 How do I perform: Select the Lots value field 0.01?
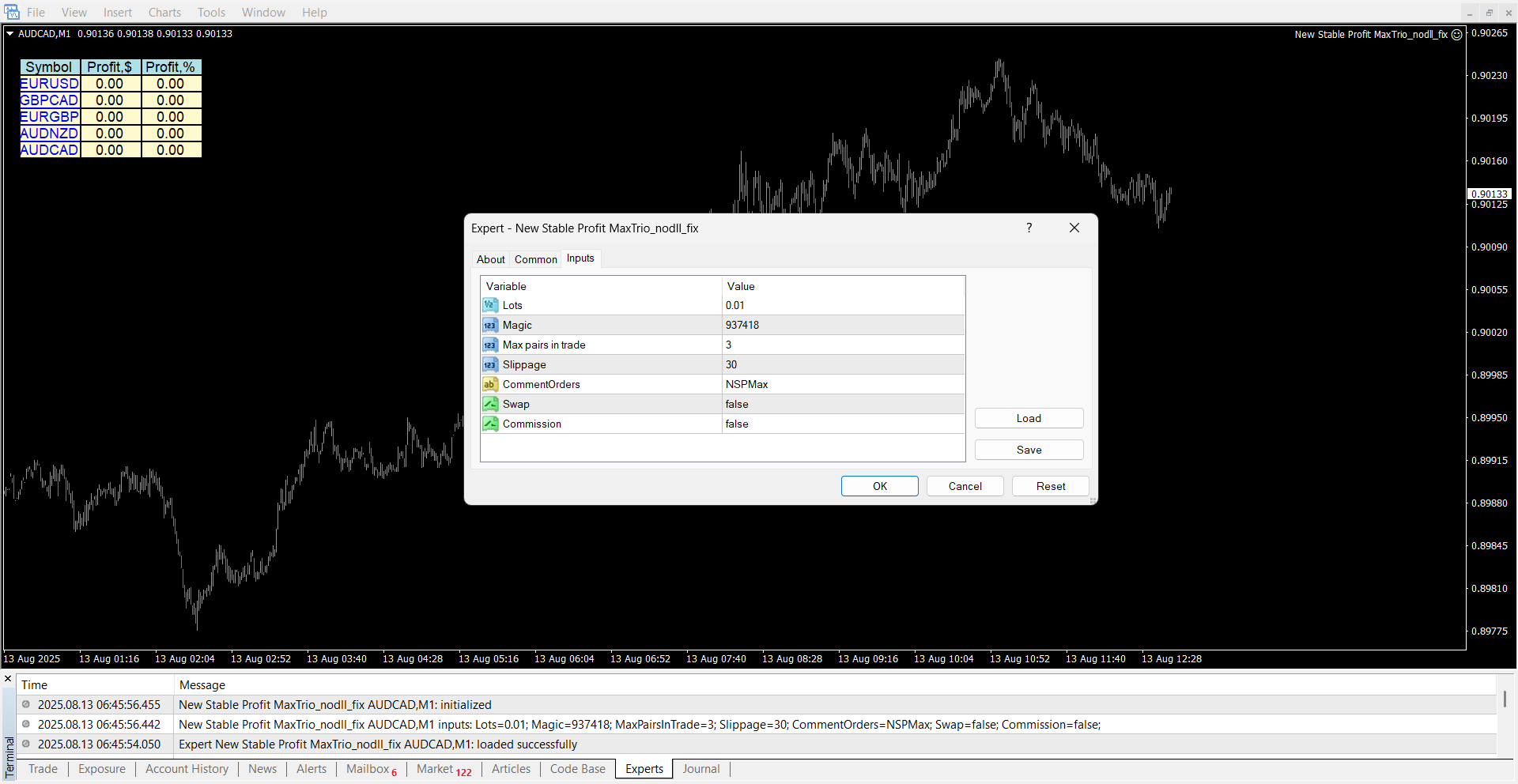(843, 305)
